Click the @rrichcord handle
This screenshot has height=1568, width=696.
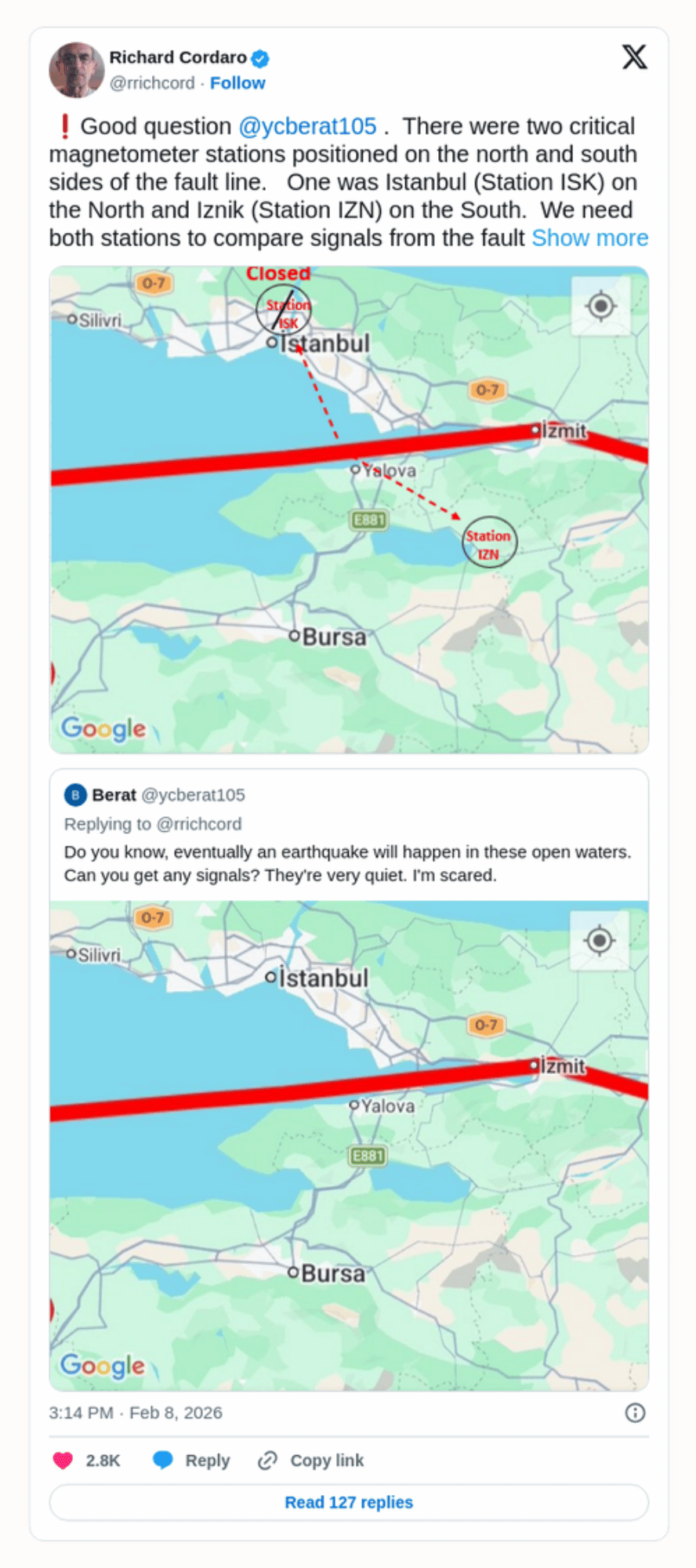pyautogui.click(x=152, y=83)
